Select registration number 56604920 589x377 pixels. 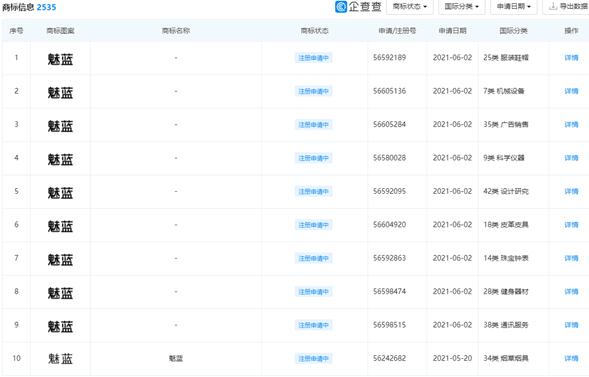(390, 225)
